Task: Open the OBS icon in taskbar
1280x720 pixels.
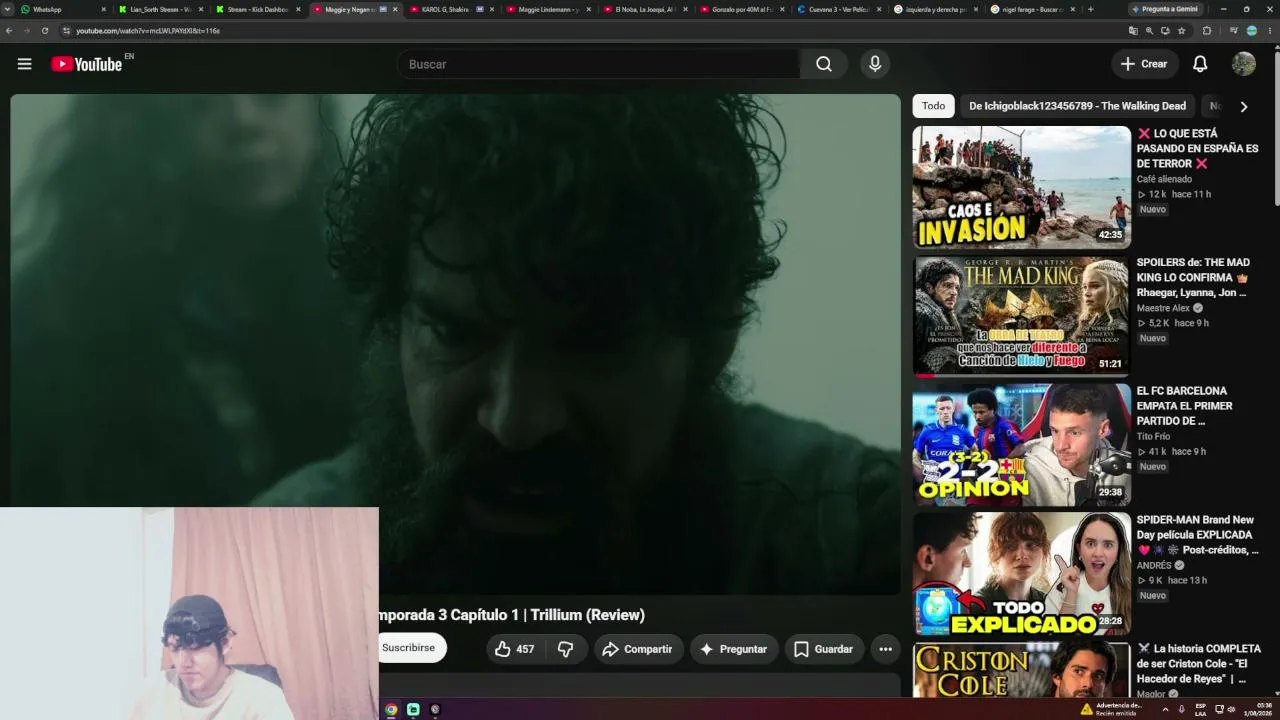Action: click(435, 709)
